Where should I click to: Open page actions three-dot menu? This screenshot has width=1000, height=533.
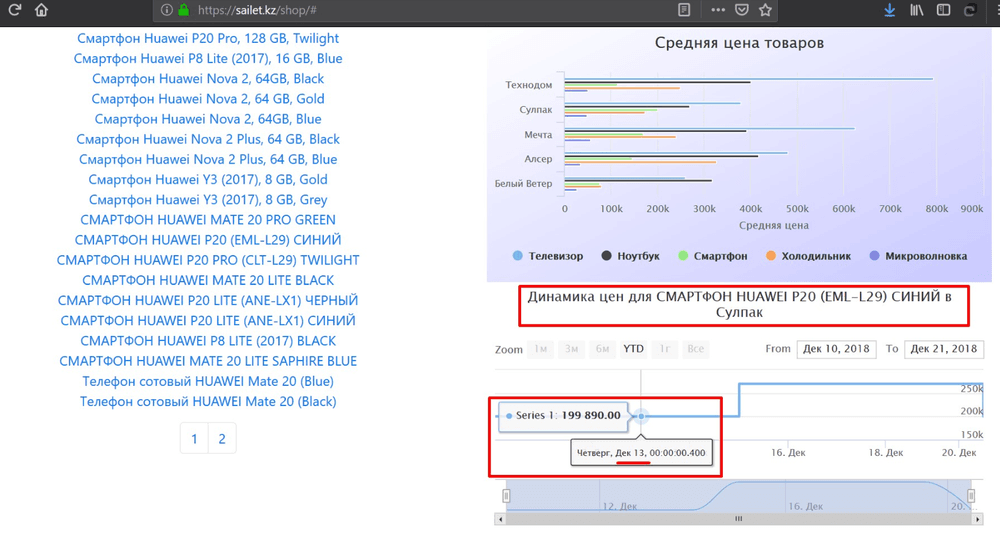[x=718, y=10]
